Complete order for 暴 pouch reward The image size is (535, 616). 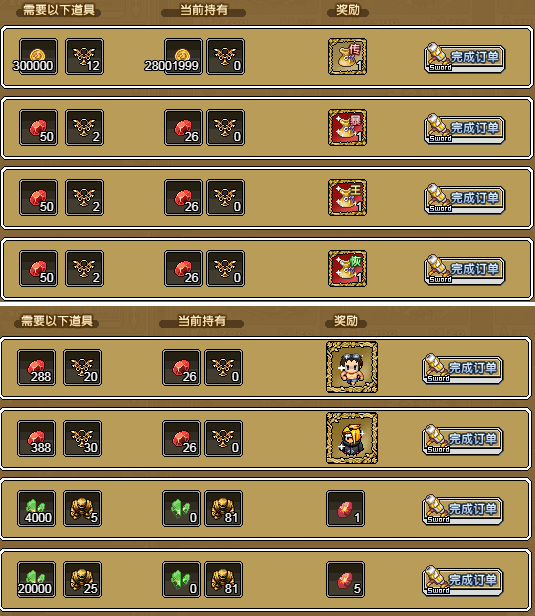(x=464, y=129)
